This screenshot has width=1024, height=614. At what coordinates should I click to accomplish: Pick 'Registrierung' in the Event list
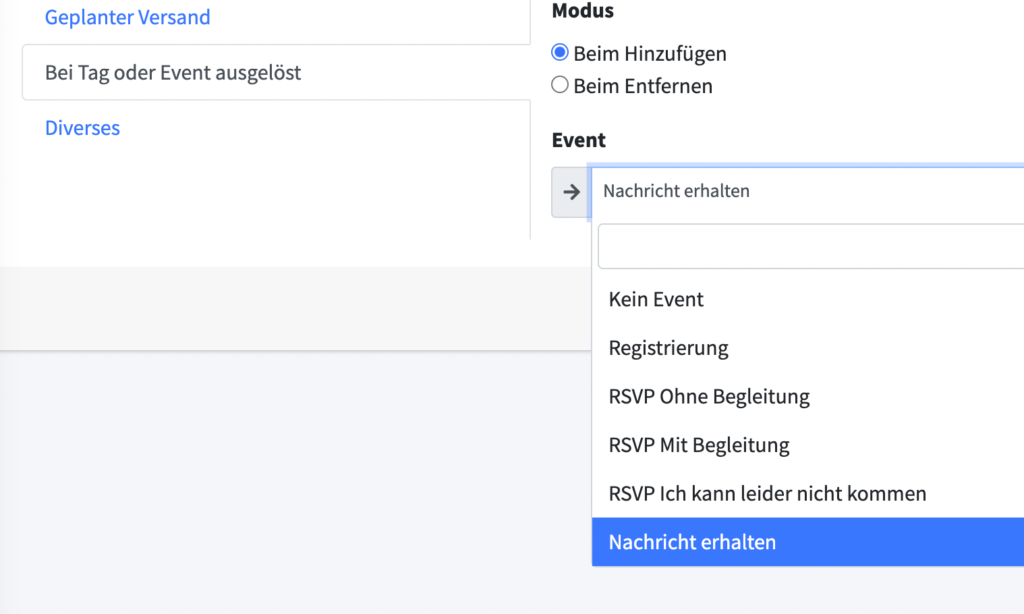668,348
